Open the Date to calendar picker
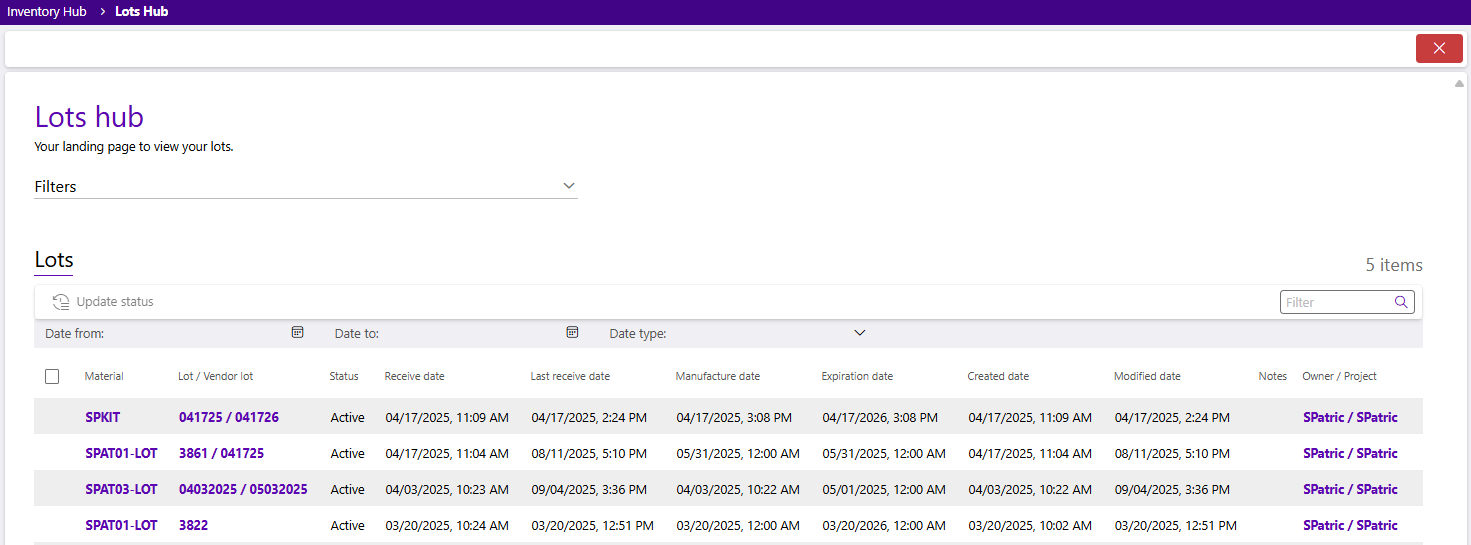The height and width of the screenshot is (545, 1471). click(x=572, y=333)
